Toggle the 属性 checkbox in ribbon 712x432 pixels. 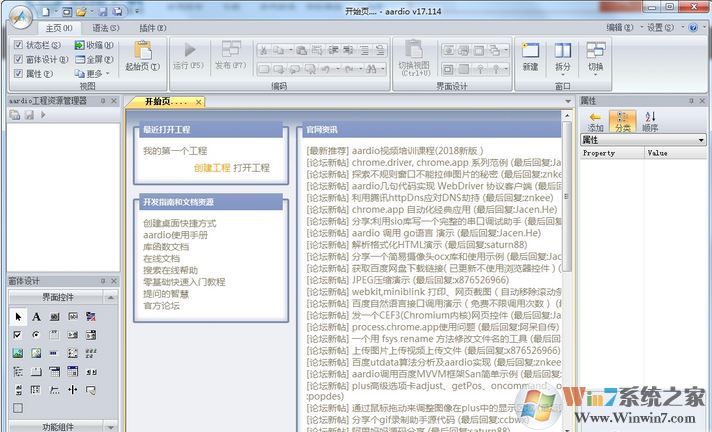pyautogui.click(x=18, y=73)
